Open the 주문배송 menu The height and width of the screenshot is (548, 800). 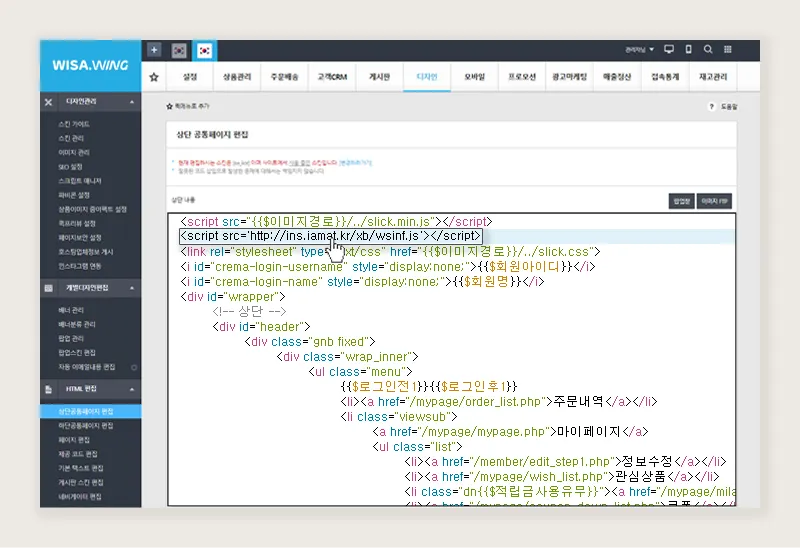pyautogui.click(x=285, y=77)
